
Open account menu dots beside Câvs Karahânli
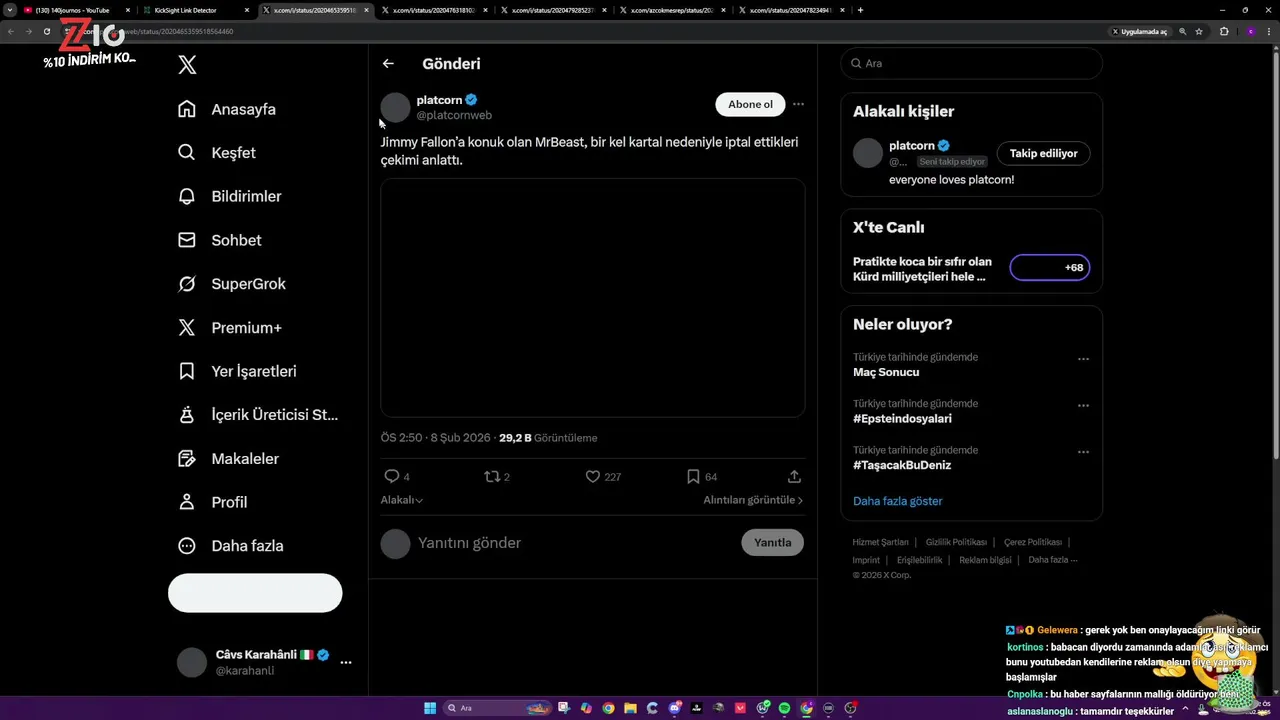click(x=346, y=662)
